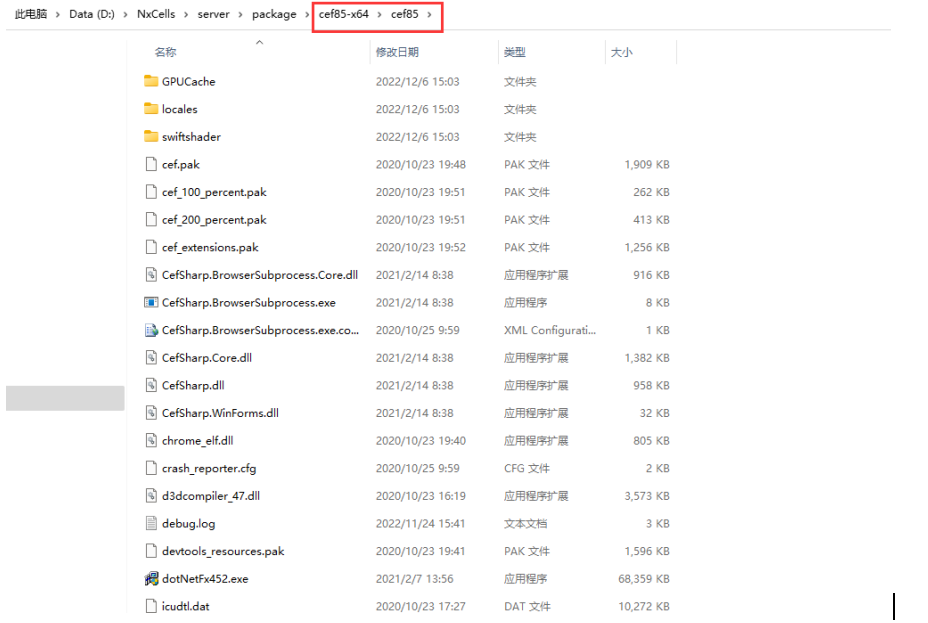Screen dimensions: 928x623
Task: Go to Data (D:) in address bar
Action: pos(92,15)
